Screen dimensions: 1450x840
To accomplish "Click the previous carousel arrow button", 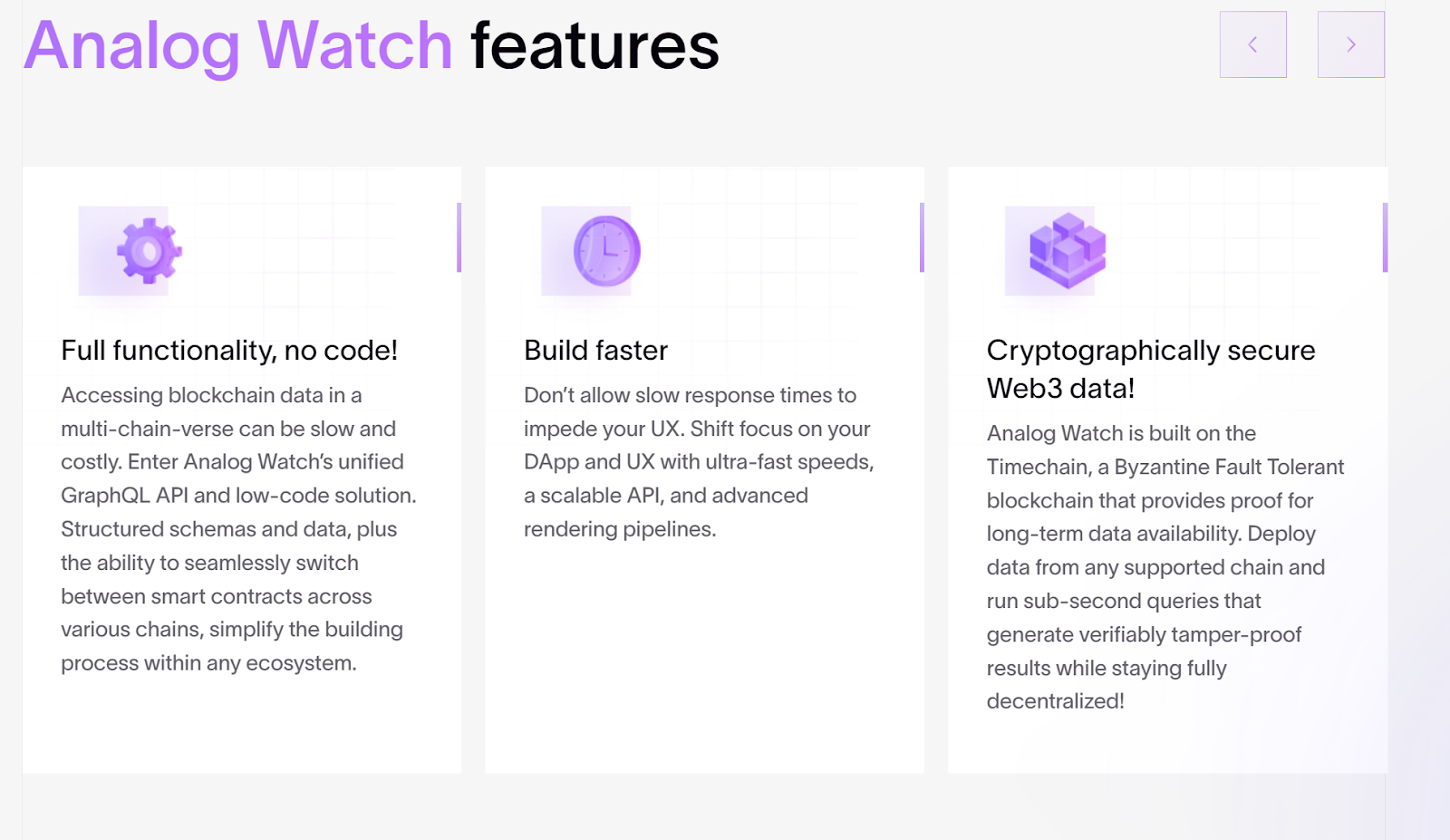I will (x=1252, y=44).
